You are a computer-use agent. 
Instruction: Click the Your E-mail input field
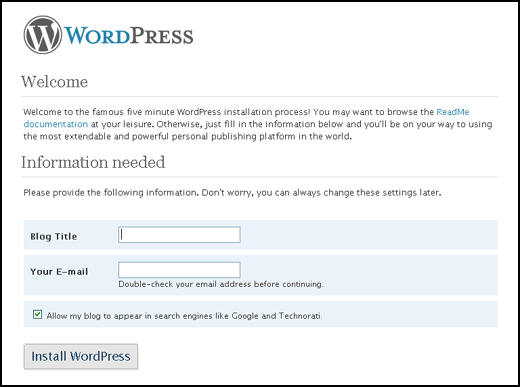(x=179, y=270)
